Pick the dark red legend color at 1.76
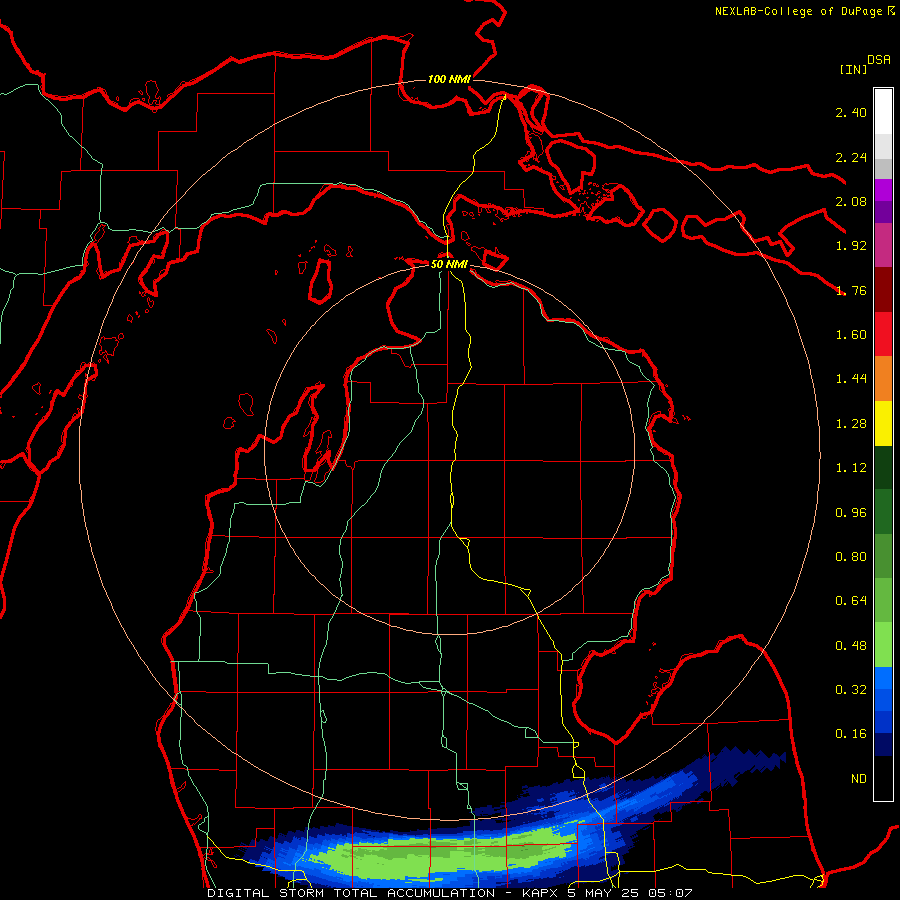The image size is (900, 900). click(x=883, y=290)
